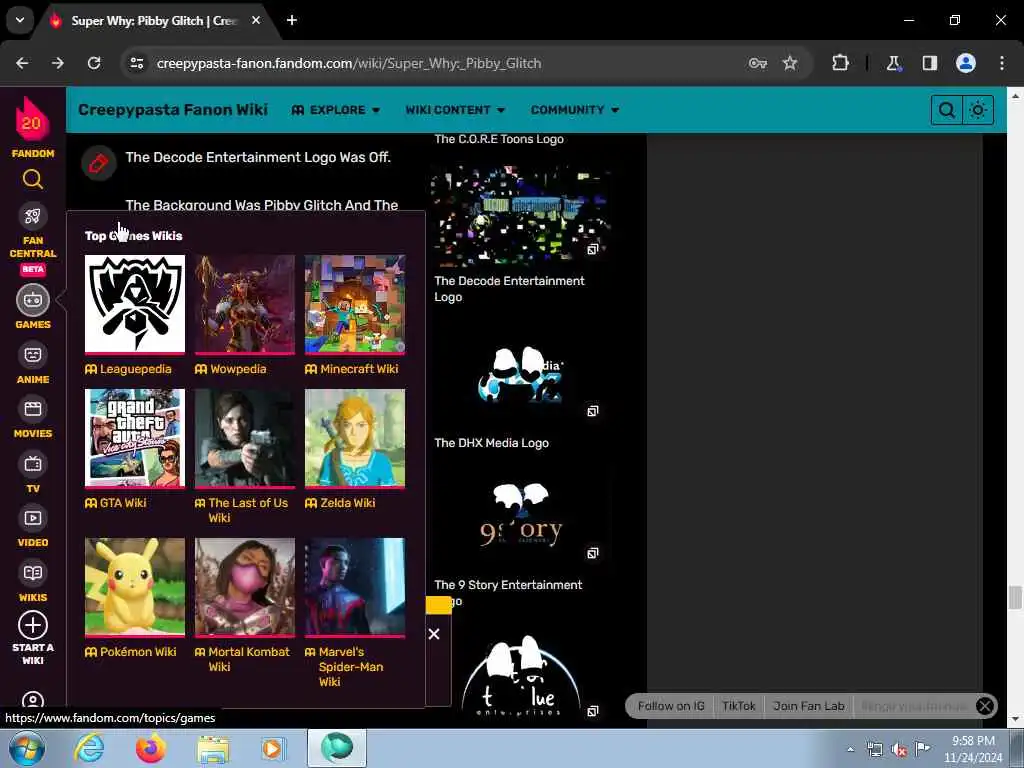Open Fan Central rocket icon
Screen dimensions: 1024x768
[x=33, y=216]
